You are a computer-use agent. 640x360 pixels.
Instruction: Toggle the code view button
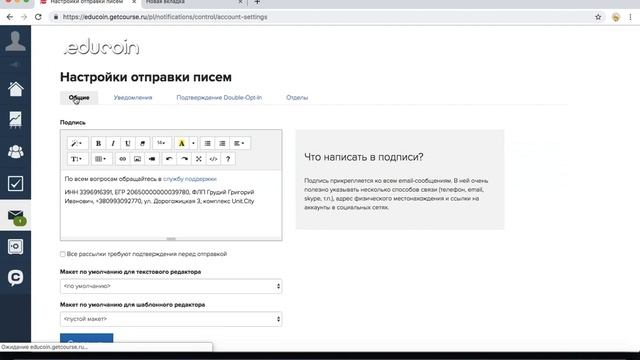pos(213,159)
